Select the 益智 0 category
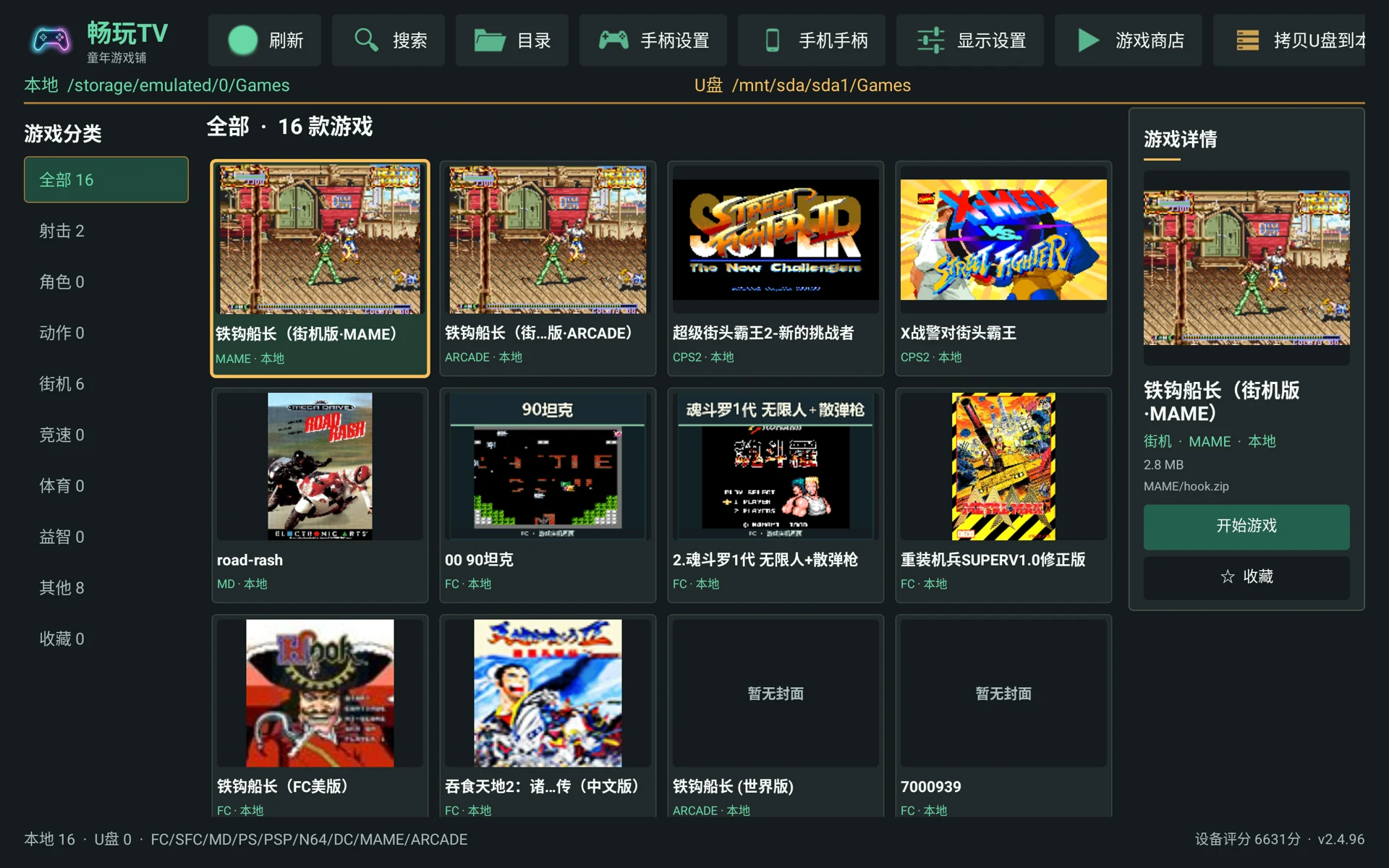 (x=106, y=537)
